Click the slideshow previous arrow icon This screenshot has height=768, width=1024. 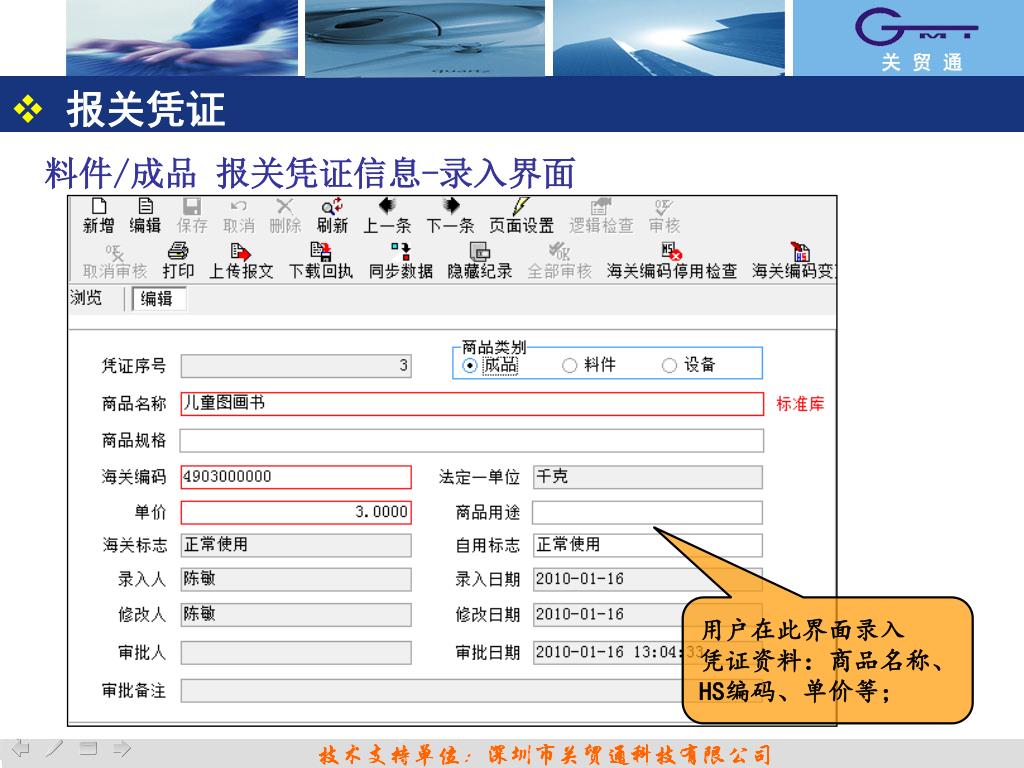point(21,748)
